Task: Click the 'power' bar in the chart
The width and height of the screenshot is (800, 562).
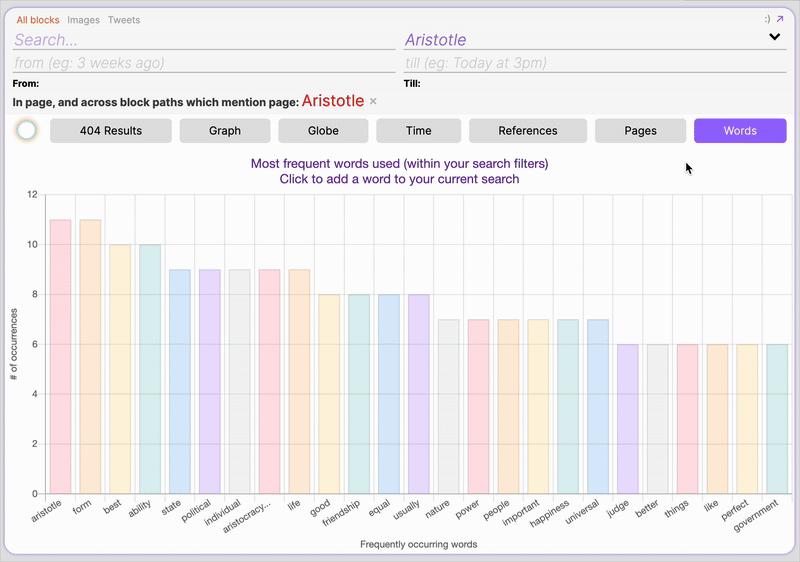Action: (478, 406)
